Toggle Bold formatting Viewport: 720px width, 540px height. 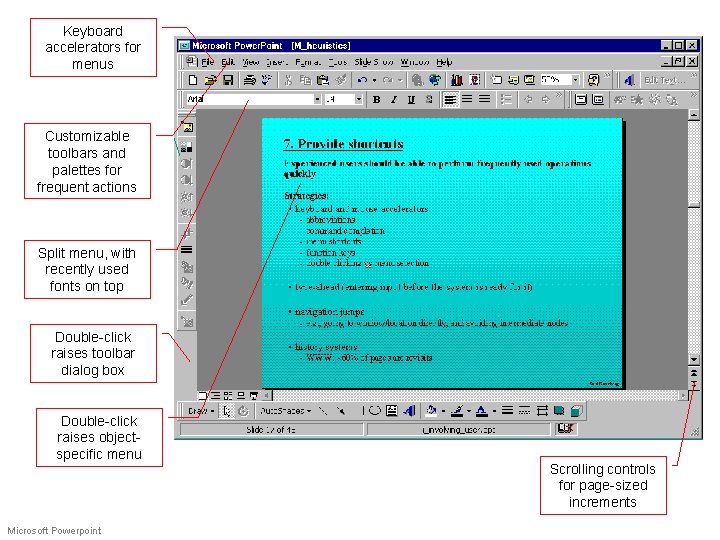(376, 100)
